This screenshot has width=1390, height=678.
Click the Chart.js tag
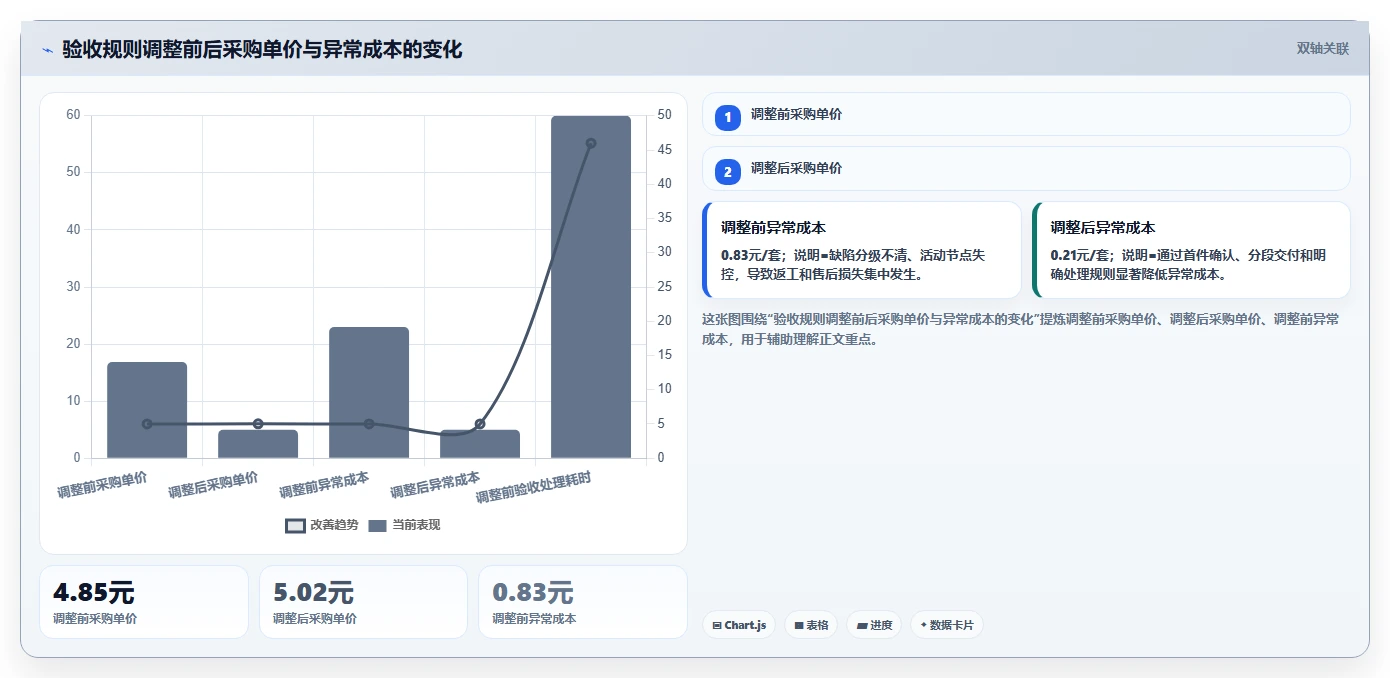[739, 625]
